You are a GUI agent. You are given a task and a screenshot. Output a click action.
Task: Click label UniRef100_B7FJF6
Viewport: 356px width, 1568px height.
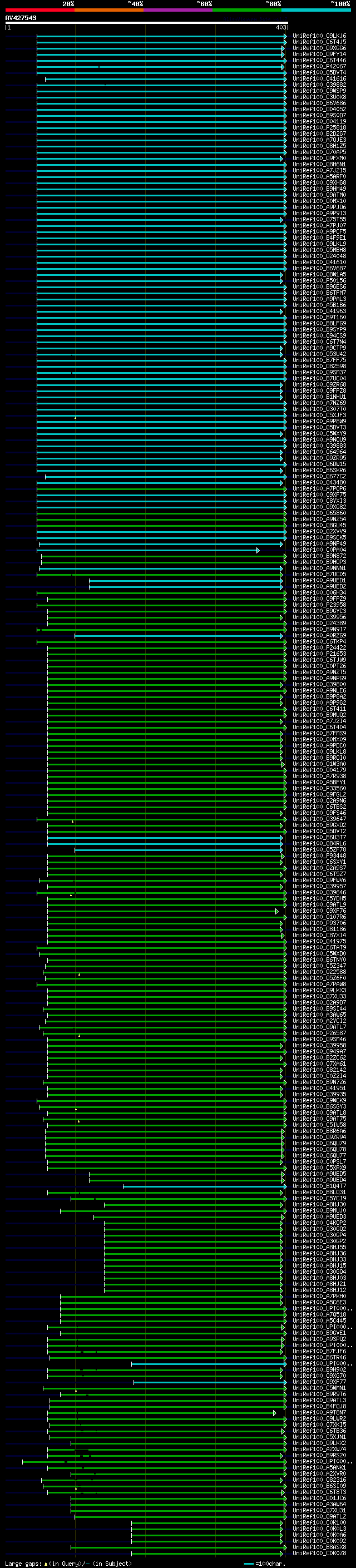[x=319, y=1351]
